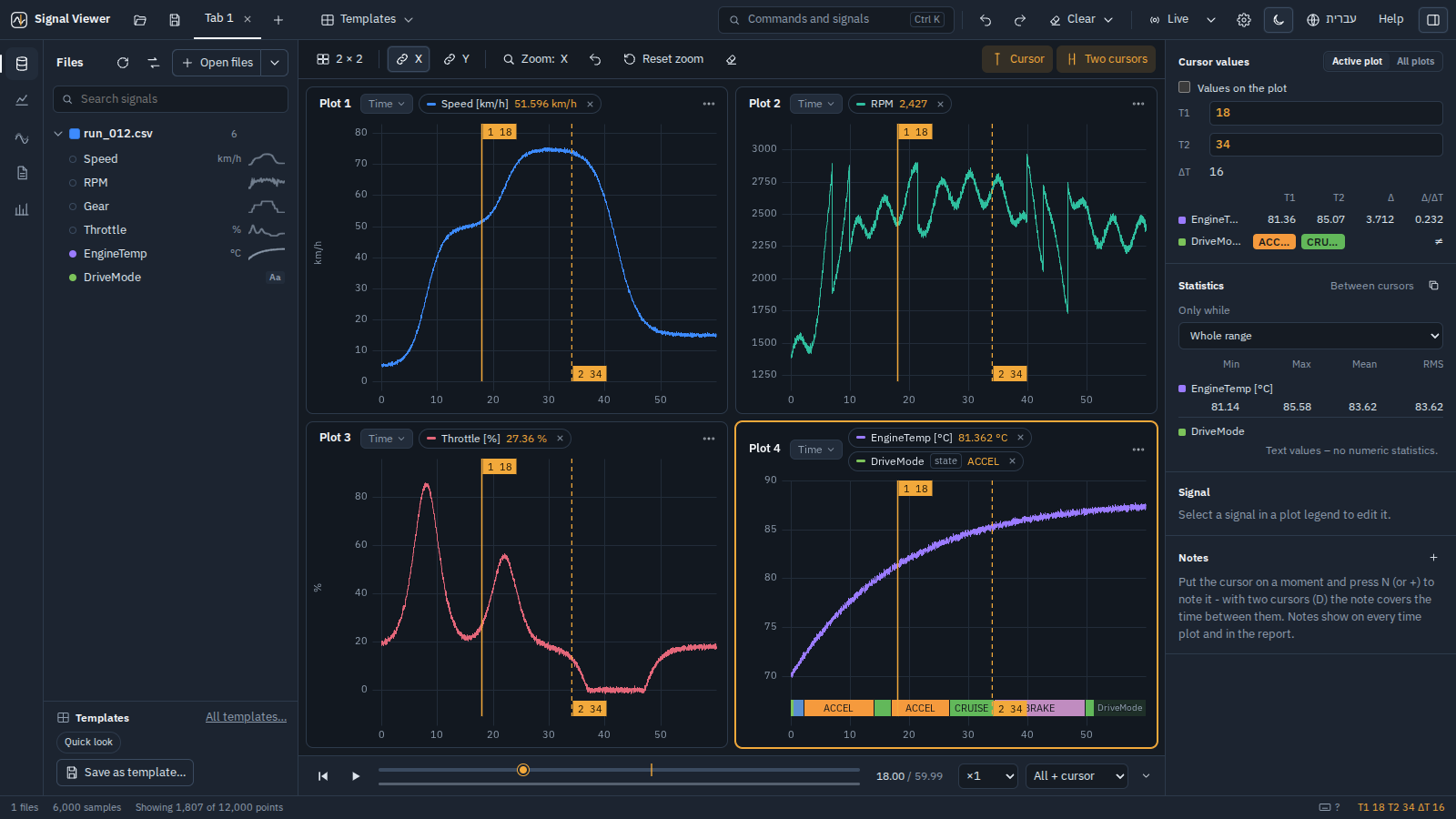Image resolution: width=1456 pixels, height=819 pixels.
Task: Open the Clear dropdown arrow
Action: [1108, 19]
